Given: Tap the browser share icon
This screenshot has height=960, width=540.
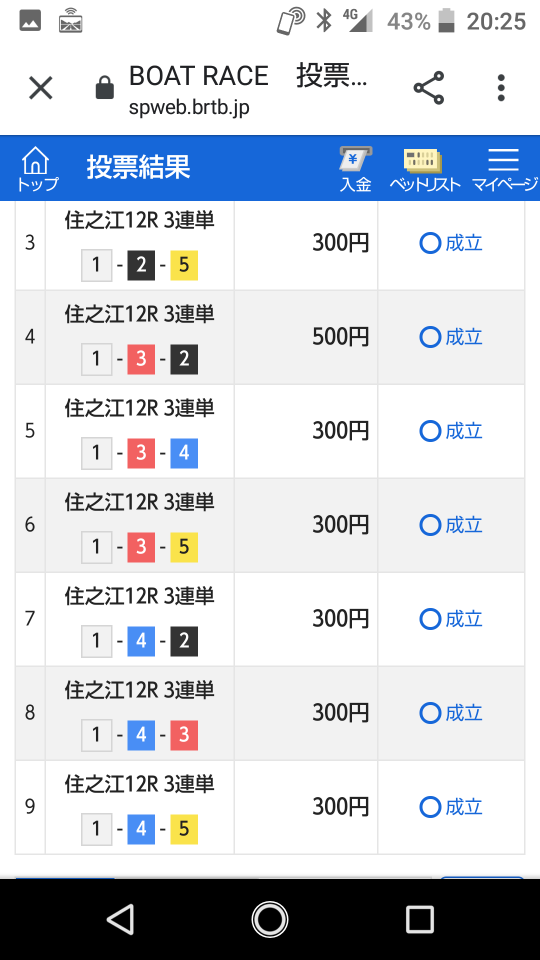Looking at the screenshot, I should (429, 88).
